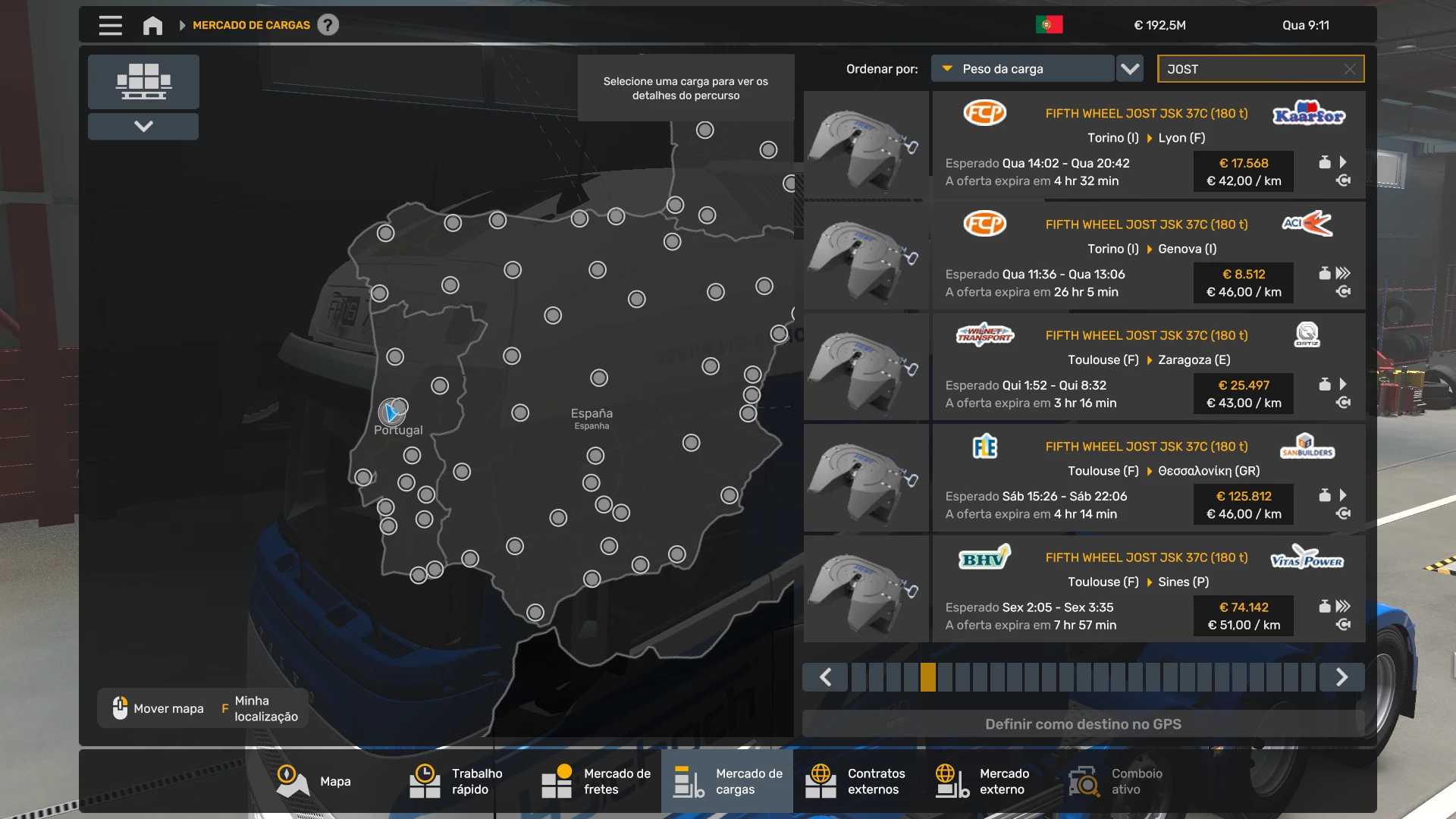The image size is (1456, 819).
Task: Open the hamburger main menu
Action: click(110, 25)
